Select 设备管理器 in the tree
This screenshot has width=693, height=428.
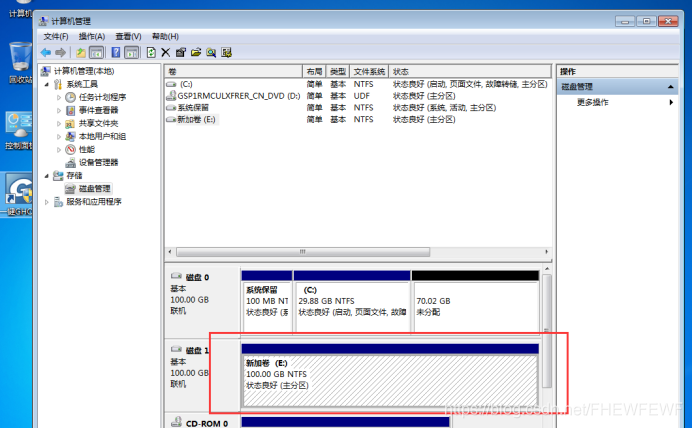click(x=98, y=162)
